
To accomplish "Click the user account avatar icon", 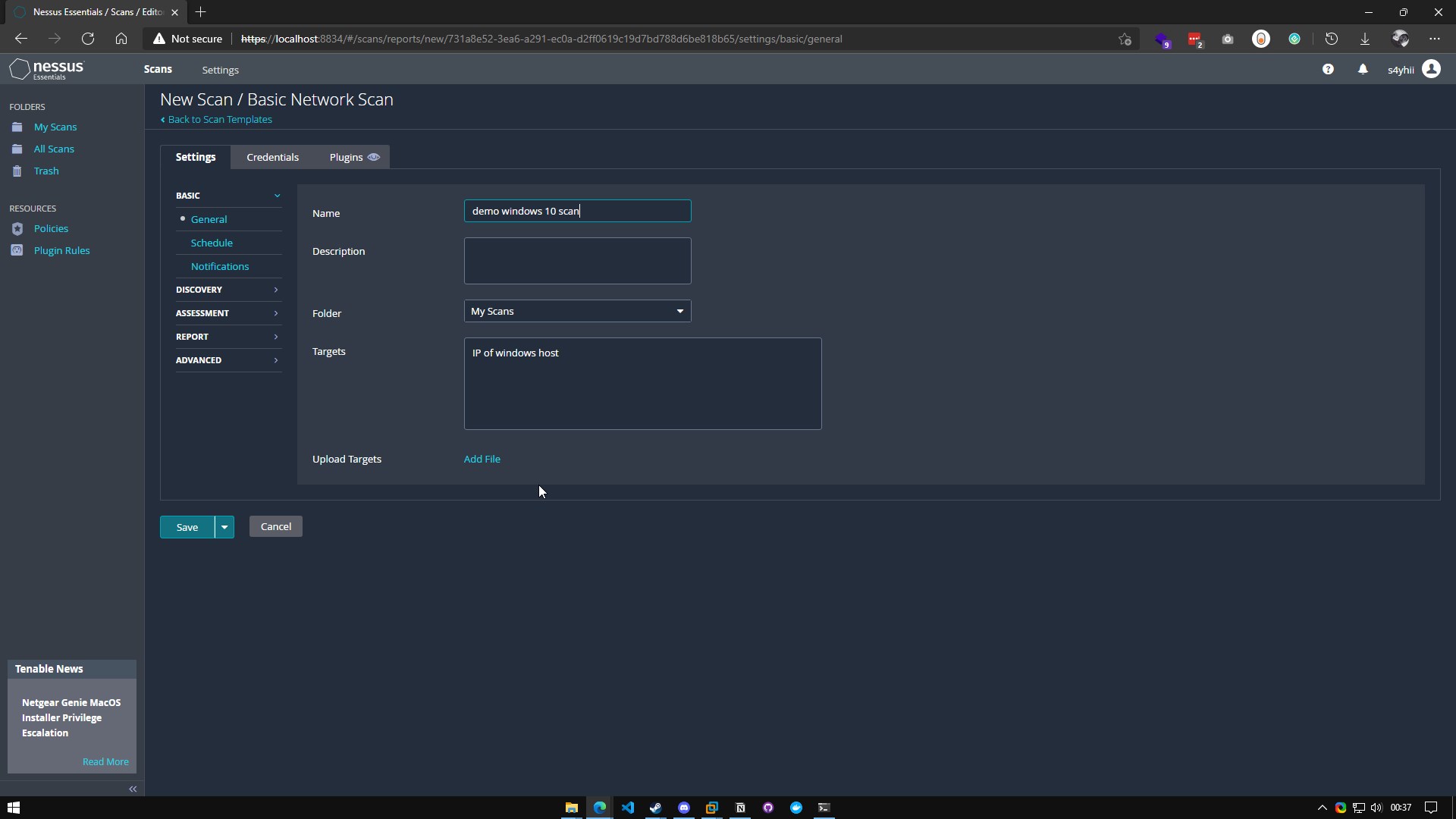I will pos(1431,69).
